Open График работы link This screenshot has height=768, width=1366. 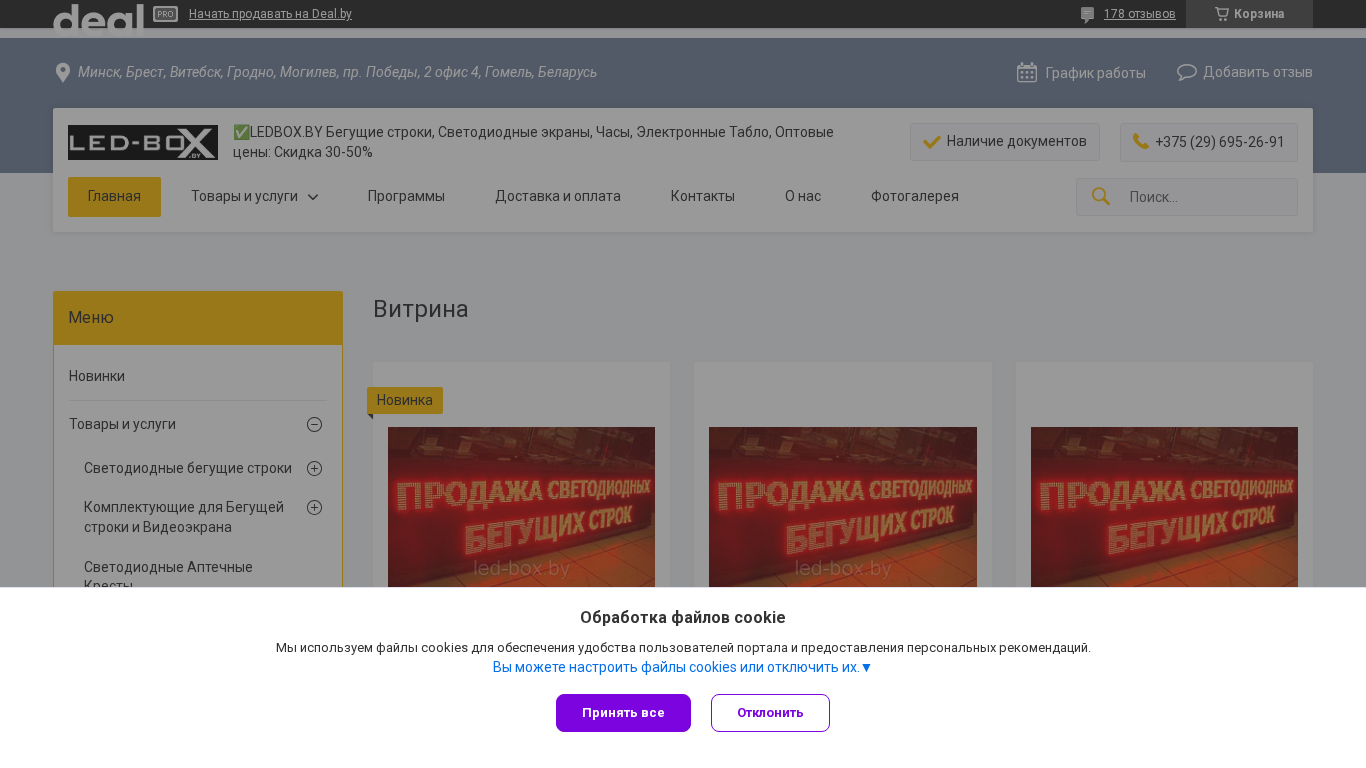tap(1095, 73)
